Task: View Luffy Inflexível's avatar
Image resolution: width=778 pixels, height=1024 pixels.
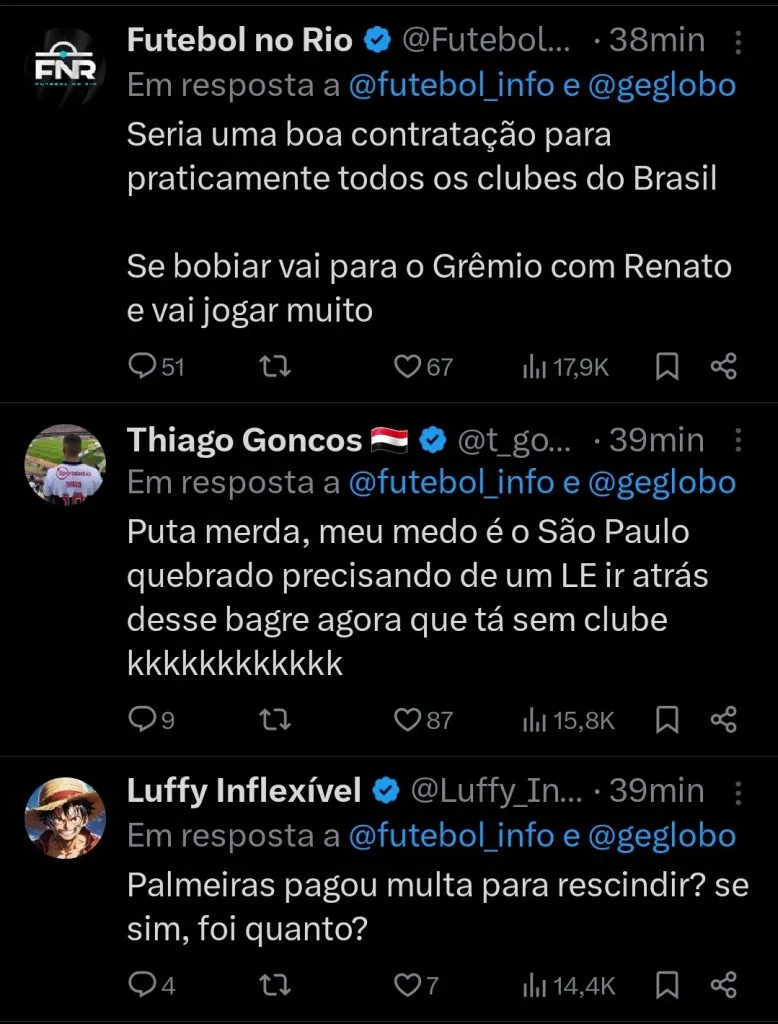Action: [x=64, y=817]
